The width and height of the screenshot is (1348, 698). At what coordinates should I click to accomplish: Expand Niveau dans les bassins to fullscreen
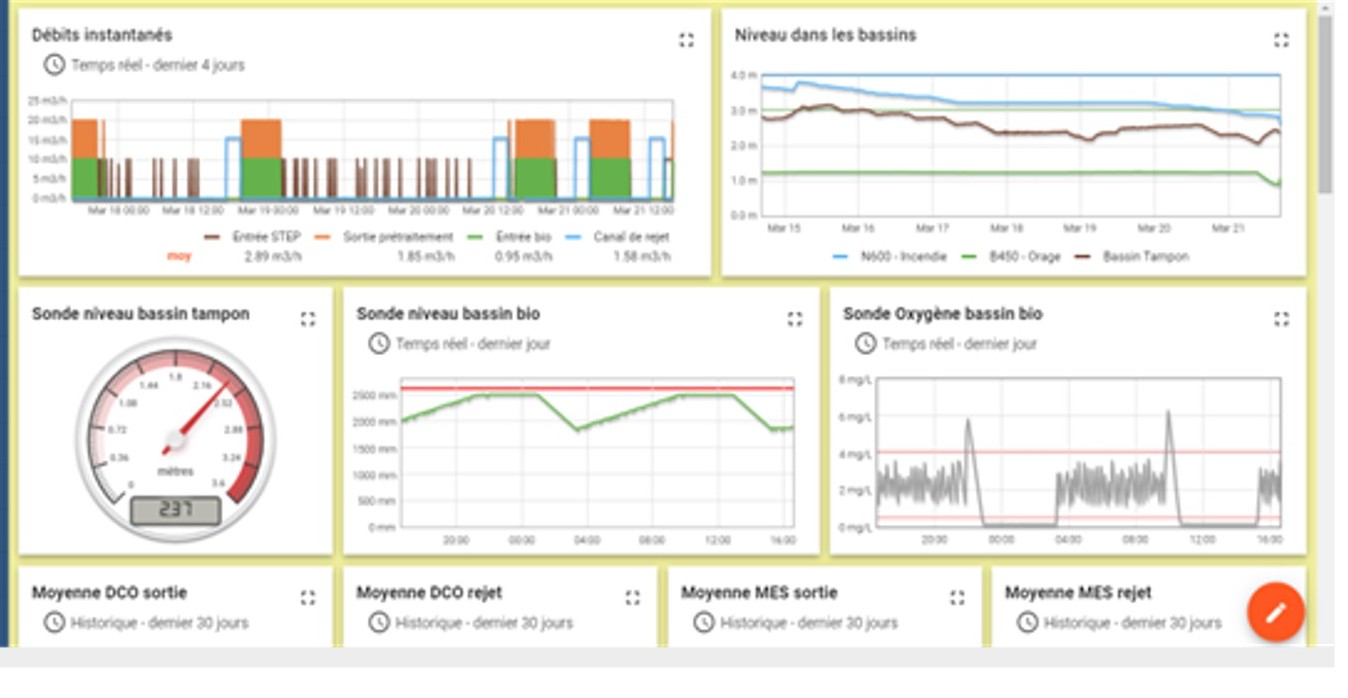1281,40
